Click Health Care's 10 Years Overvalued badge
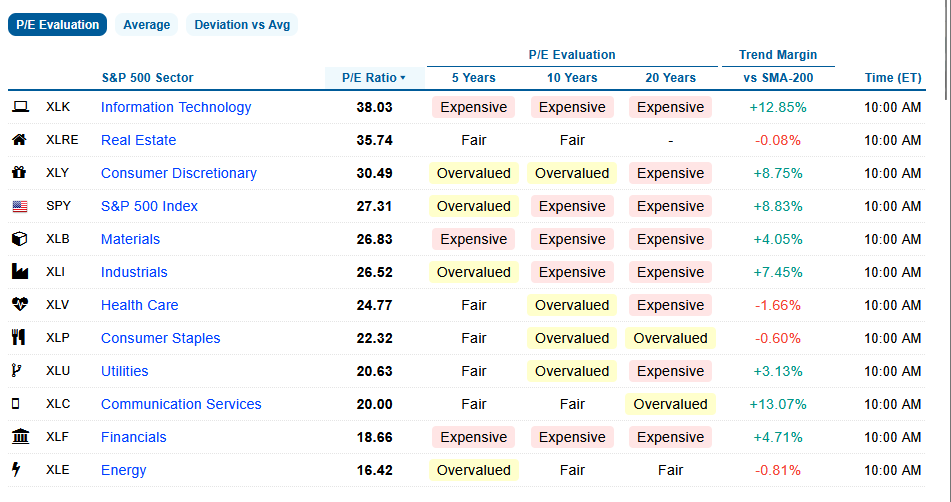 click(572, 305)
